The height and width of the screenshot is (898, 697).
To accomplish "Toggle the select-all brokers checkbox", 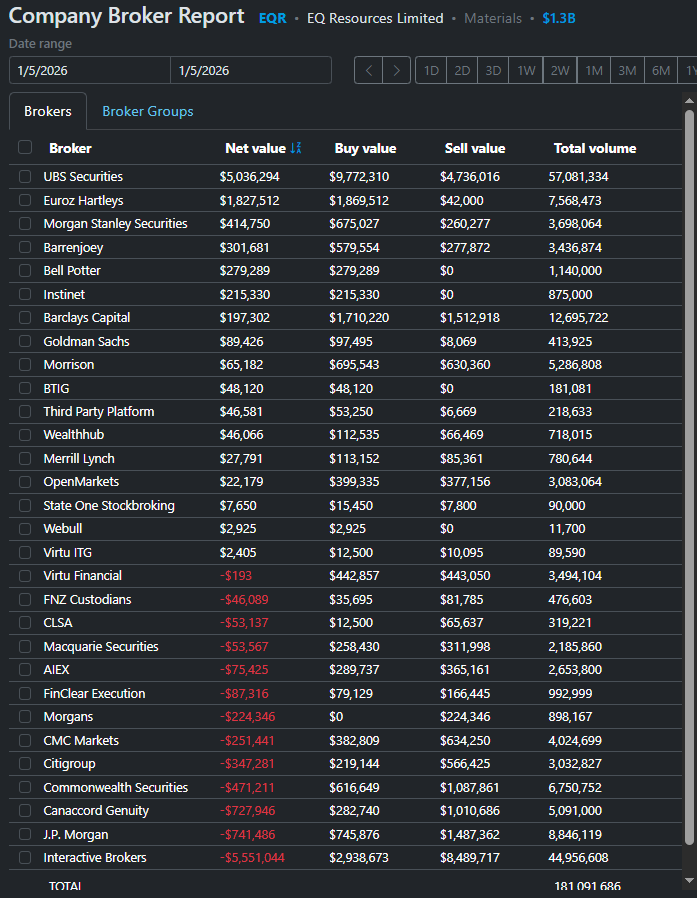I will pos(25,147).
